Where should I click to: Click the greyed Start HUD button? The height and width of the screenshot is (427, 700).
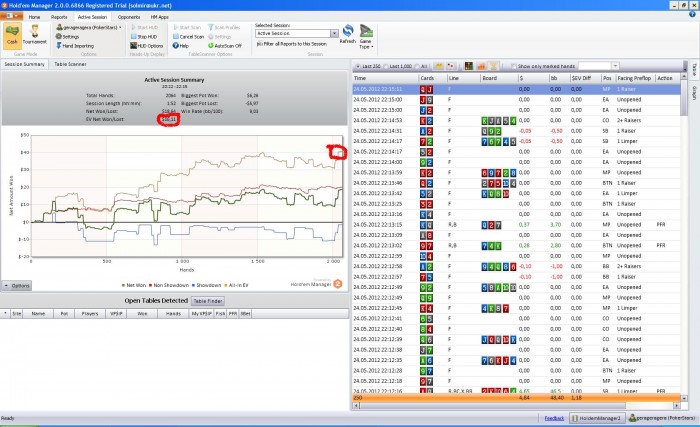tap(144, 27)
